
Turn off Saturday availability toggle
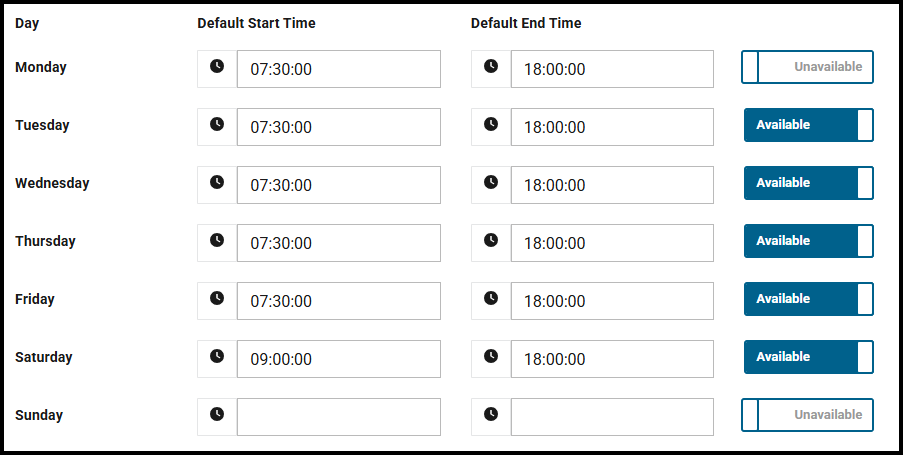808,357
